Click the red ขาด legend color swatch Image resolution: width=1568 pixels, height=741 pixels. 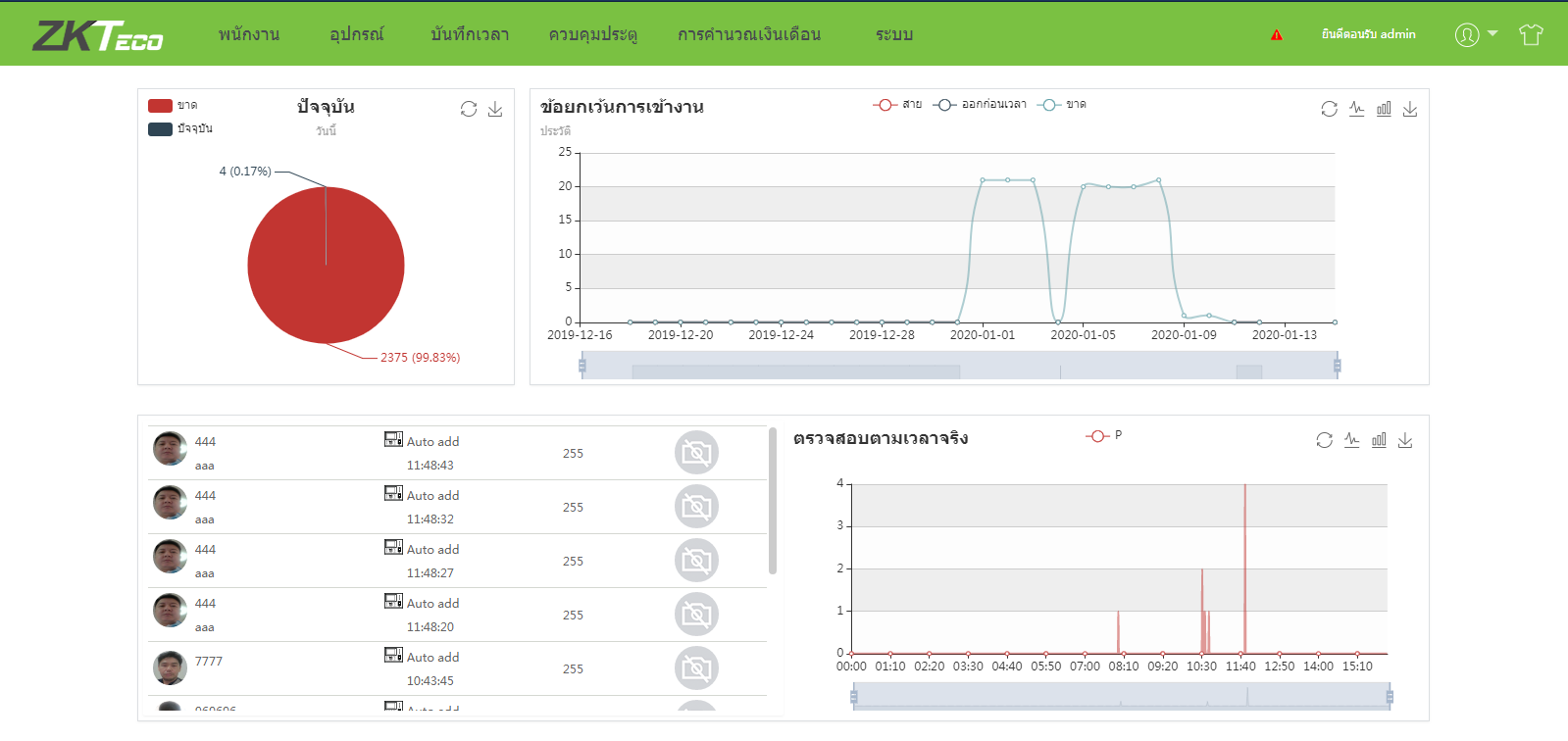pos(160,106)
